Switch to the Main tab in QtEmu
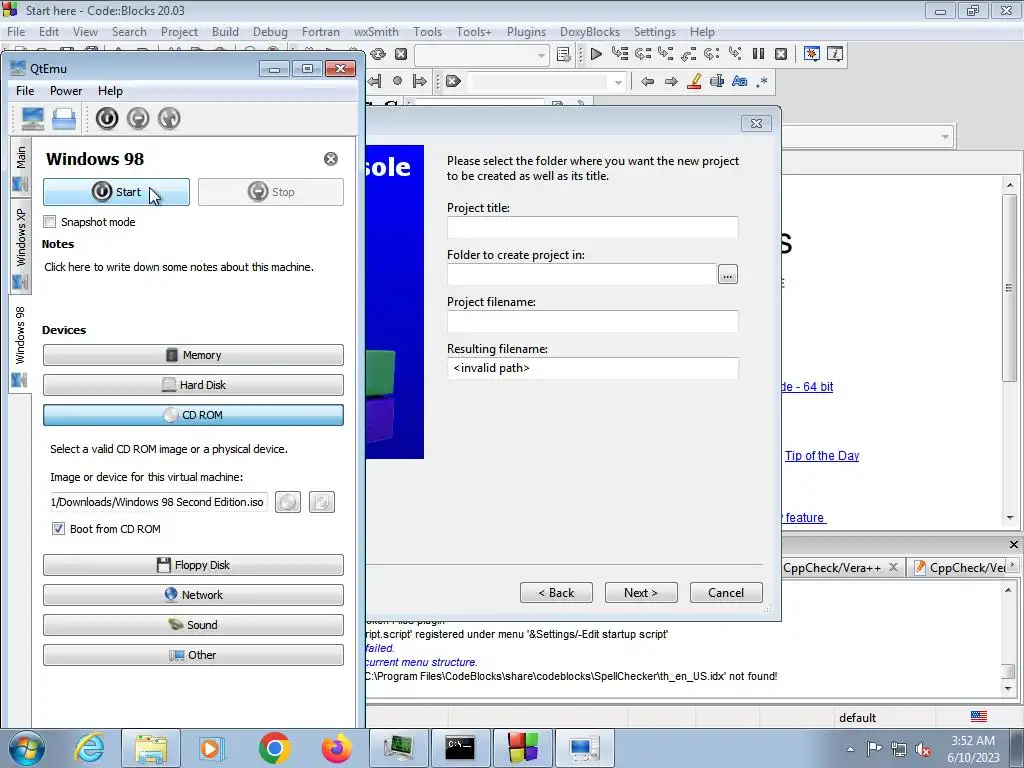The image size is (1024, 768). click(20, 167)
